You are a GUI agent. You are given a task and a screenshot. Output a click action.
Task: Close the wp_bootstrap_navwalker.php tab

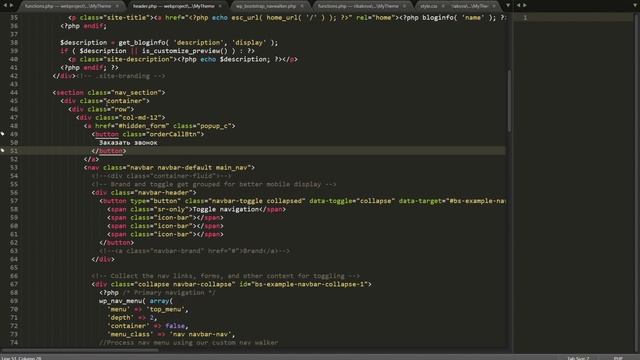(302, 6)
